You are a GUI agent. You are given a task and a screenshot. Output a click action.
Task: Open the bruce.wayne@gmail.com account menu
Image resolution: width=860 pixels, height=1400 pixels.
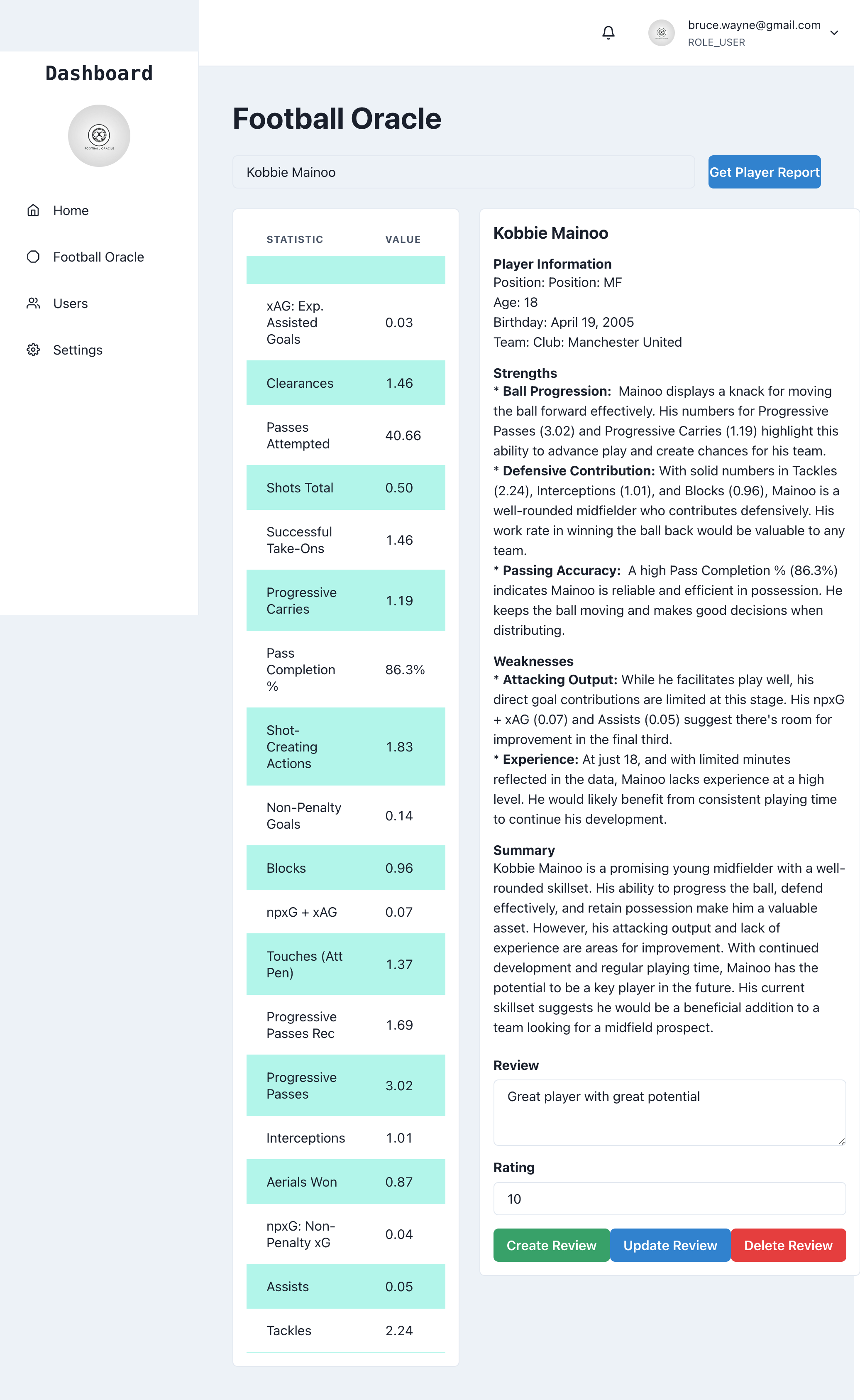coord(754,25)
